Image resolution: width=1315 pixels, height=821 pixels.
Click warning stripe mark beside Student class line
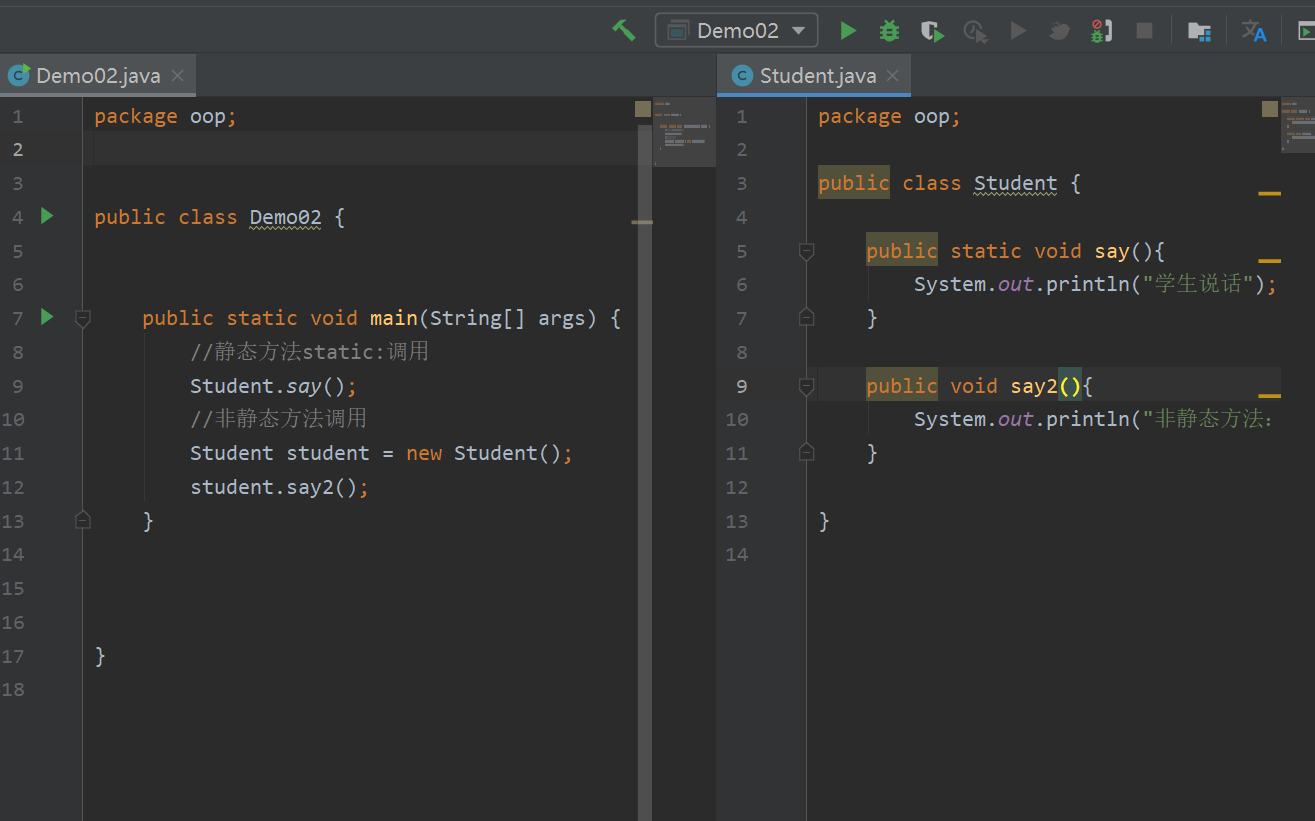click(x=1269, y=193)
